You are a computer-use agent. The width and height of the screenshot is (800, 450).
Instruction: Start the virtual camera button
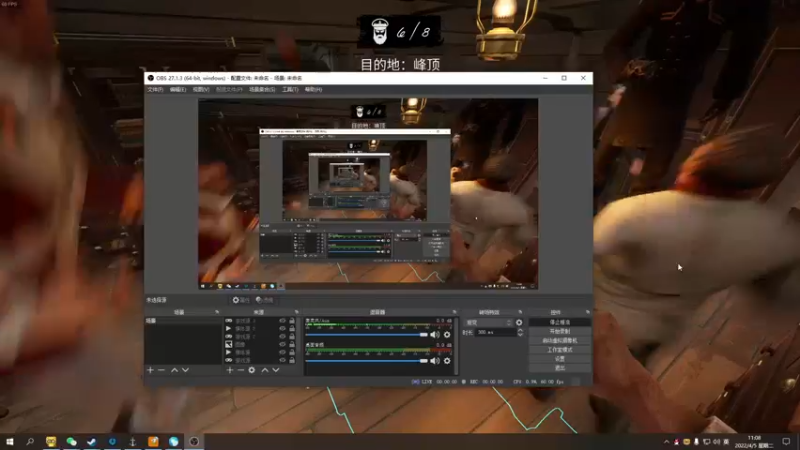tap(560, 340)
